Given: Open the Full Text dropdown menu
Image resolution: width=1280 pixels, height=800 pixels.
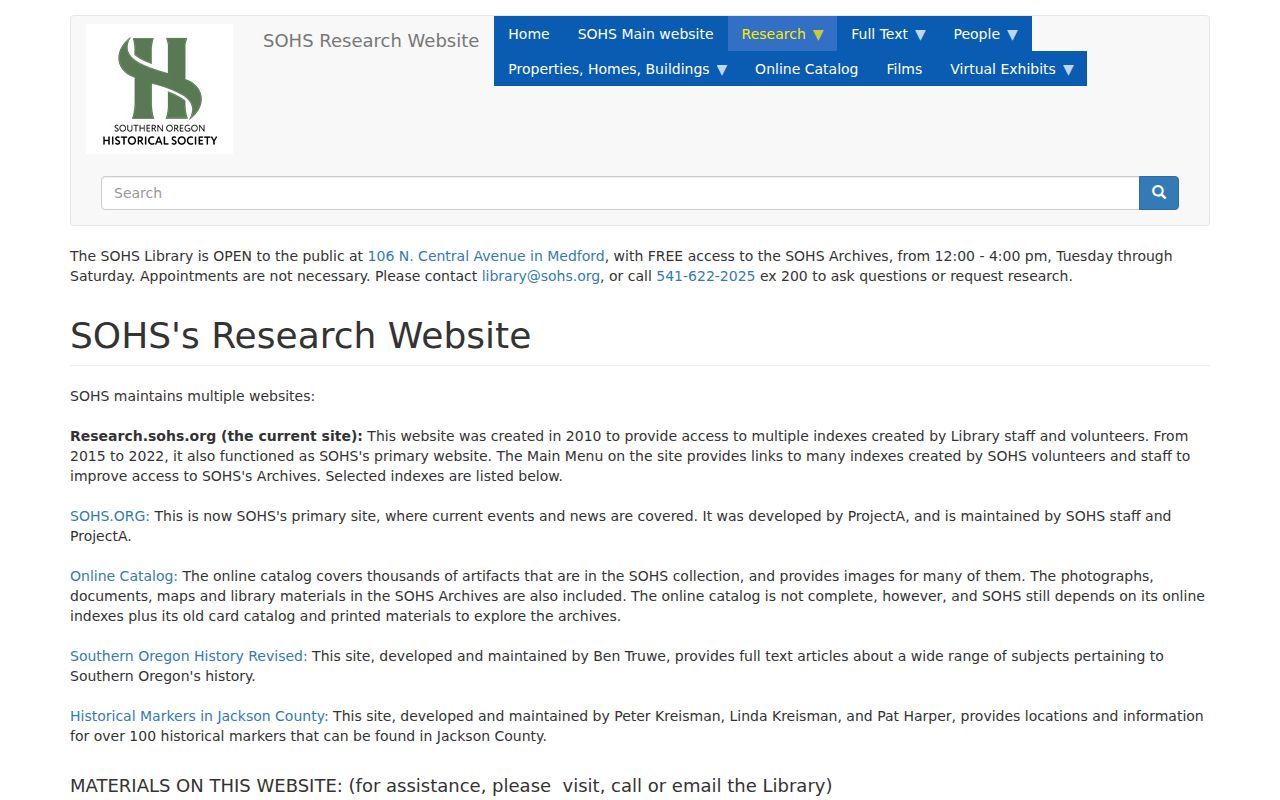Looking at the screenshot, I should 888,34.
